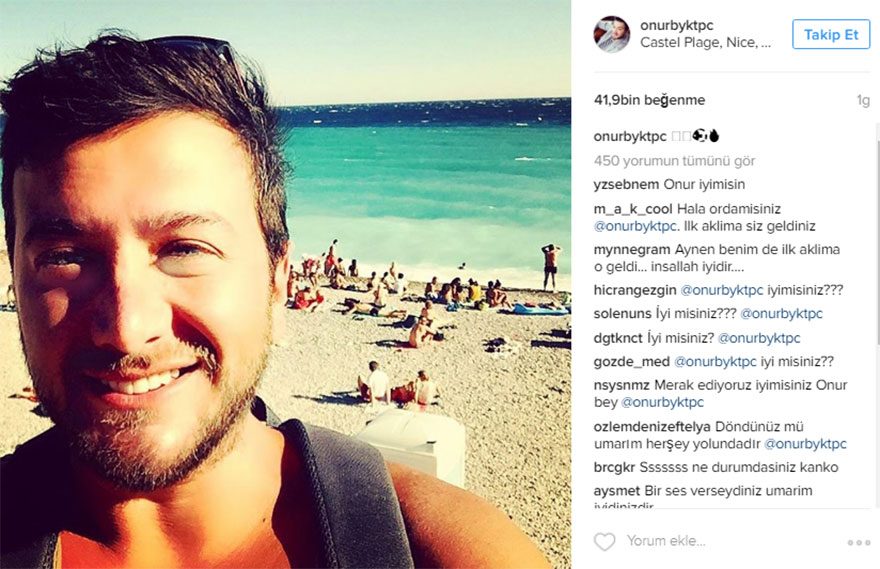Viewport: 880px width, 569px height.
Task: Add a comment in Yorum ekle field
Action: pyautogui.click(x=730, y=541)
